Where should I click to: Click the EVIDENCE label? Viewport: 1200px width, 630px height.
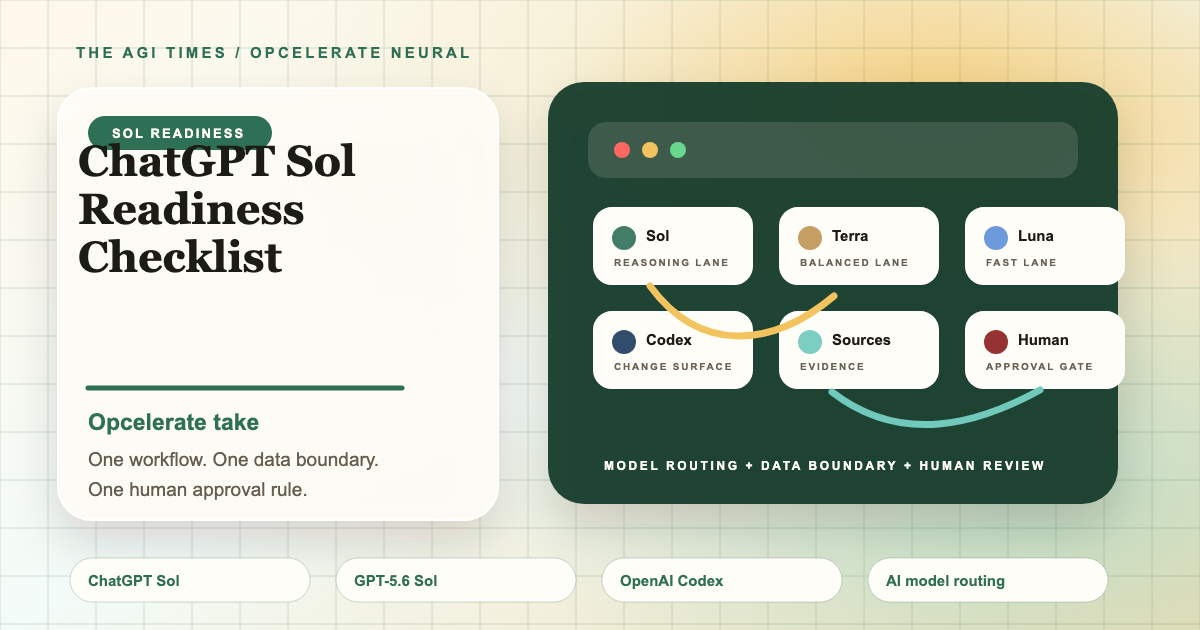(x=832, y=367)
